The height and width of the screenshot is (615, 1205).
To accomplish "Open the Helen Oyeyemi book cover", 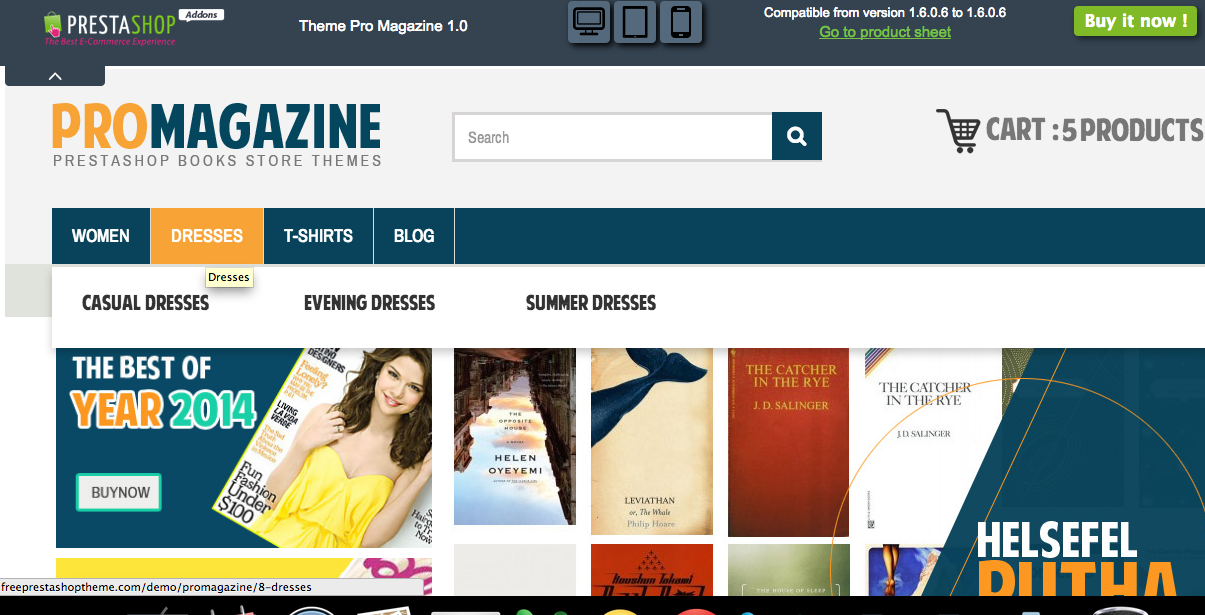I will [515, 436].
